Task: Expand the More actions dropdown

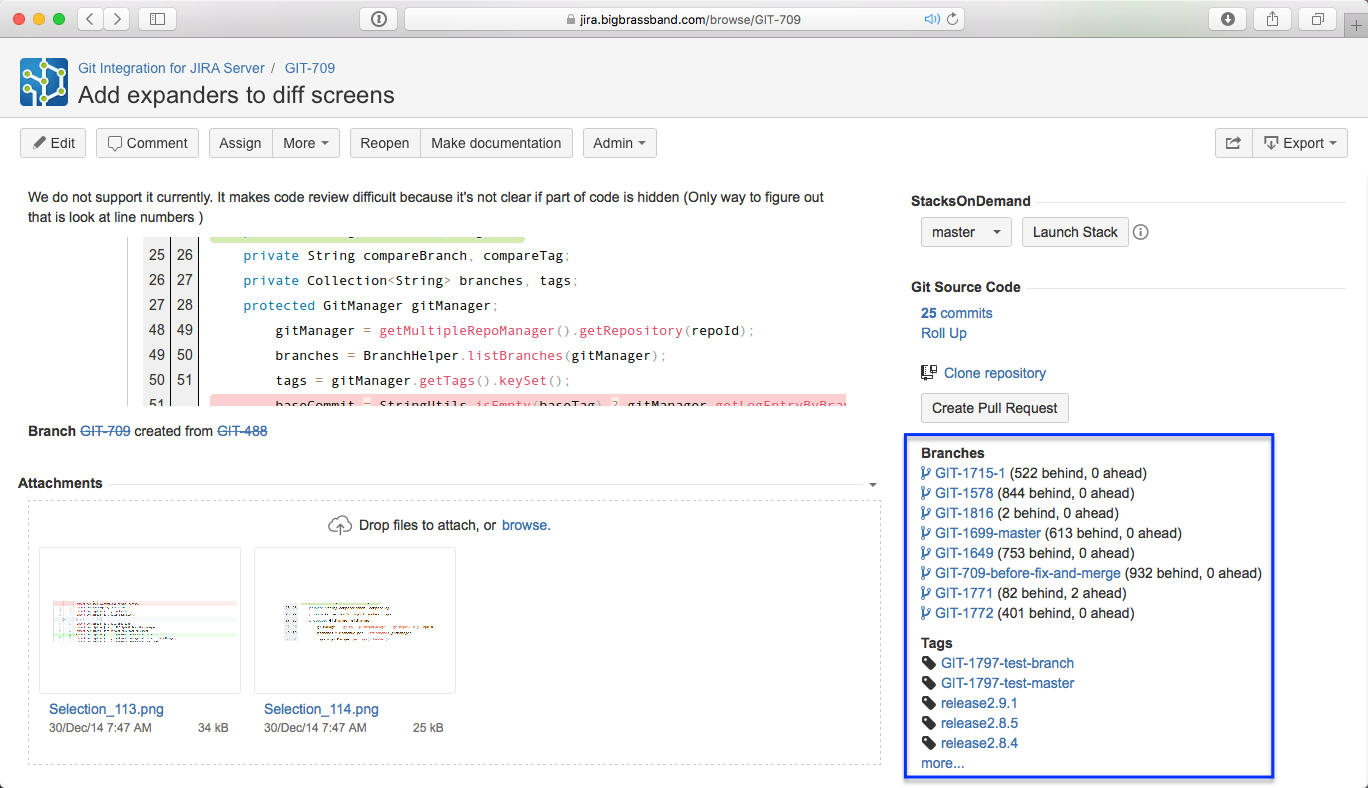Action: pyautogui.click(x=305, y=142)
